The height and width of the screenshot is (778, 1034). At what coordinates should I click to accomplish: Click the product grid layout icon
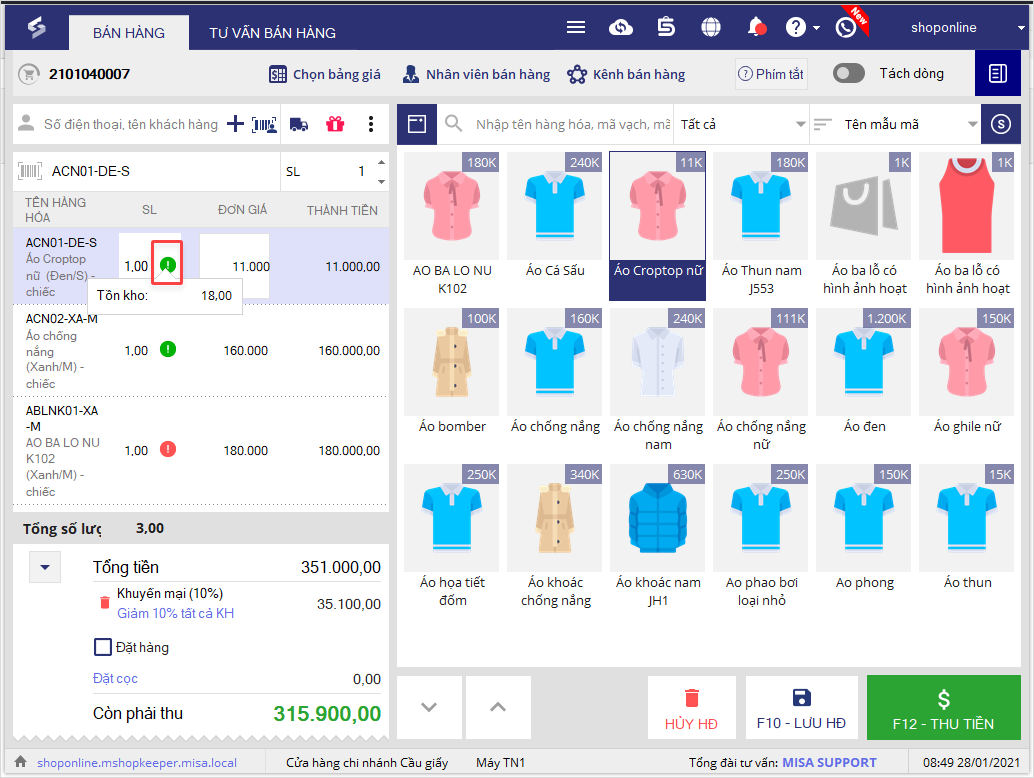[x=417, y=124]
